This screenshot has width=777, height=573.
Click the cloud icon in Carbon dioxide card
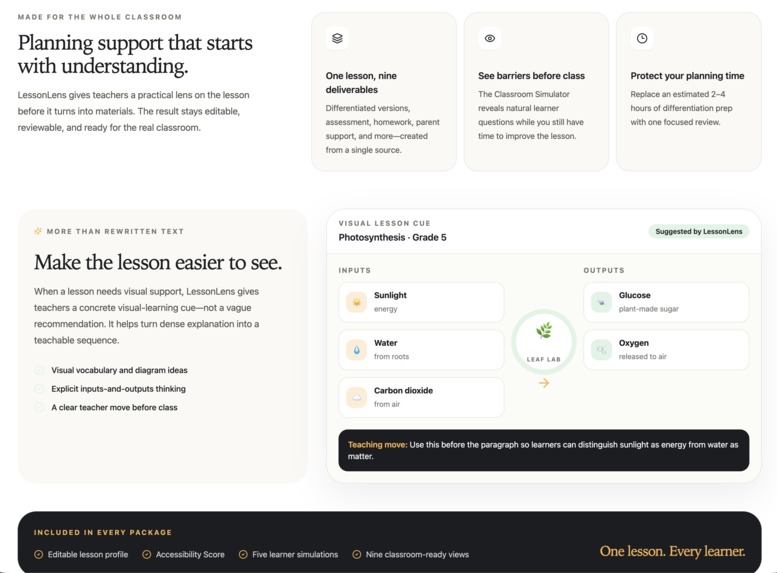[x=356, y=398]
